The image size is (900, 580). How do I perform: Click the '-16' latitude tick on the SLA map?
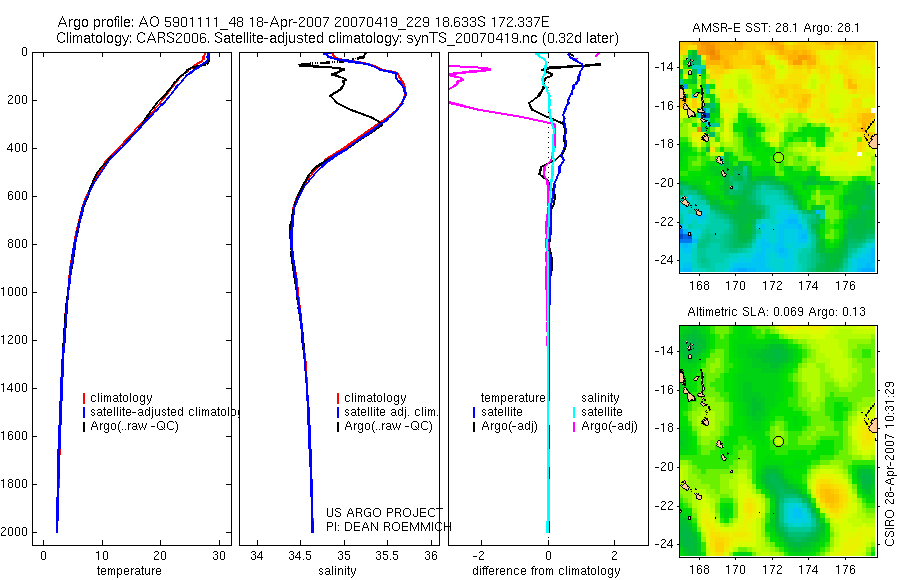click(663, 389)
